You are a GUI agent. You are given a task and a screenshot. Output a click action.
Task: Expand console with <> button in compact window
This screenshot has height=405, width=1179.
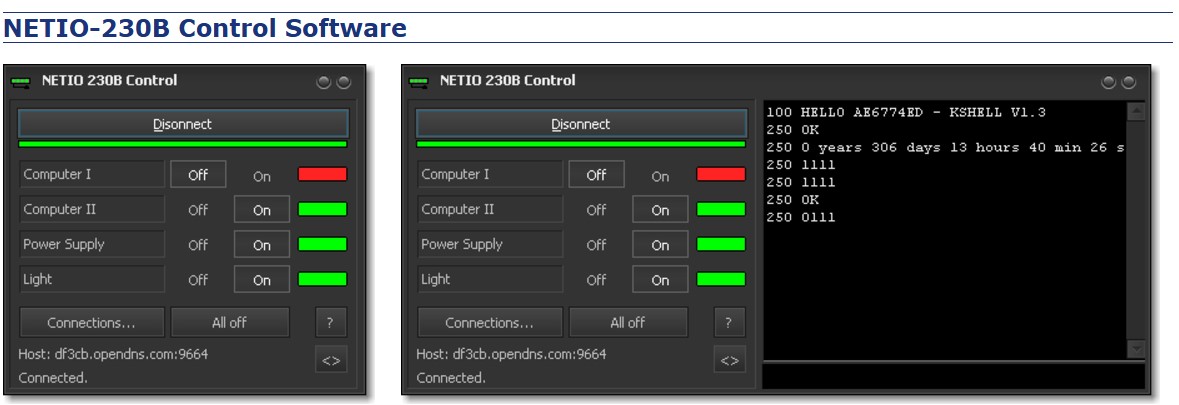click(331, 361)
